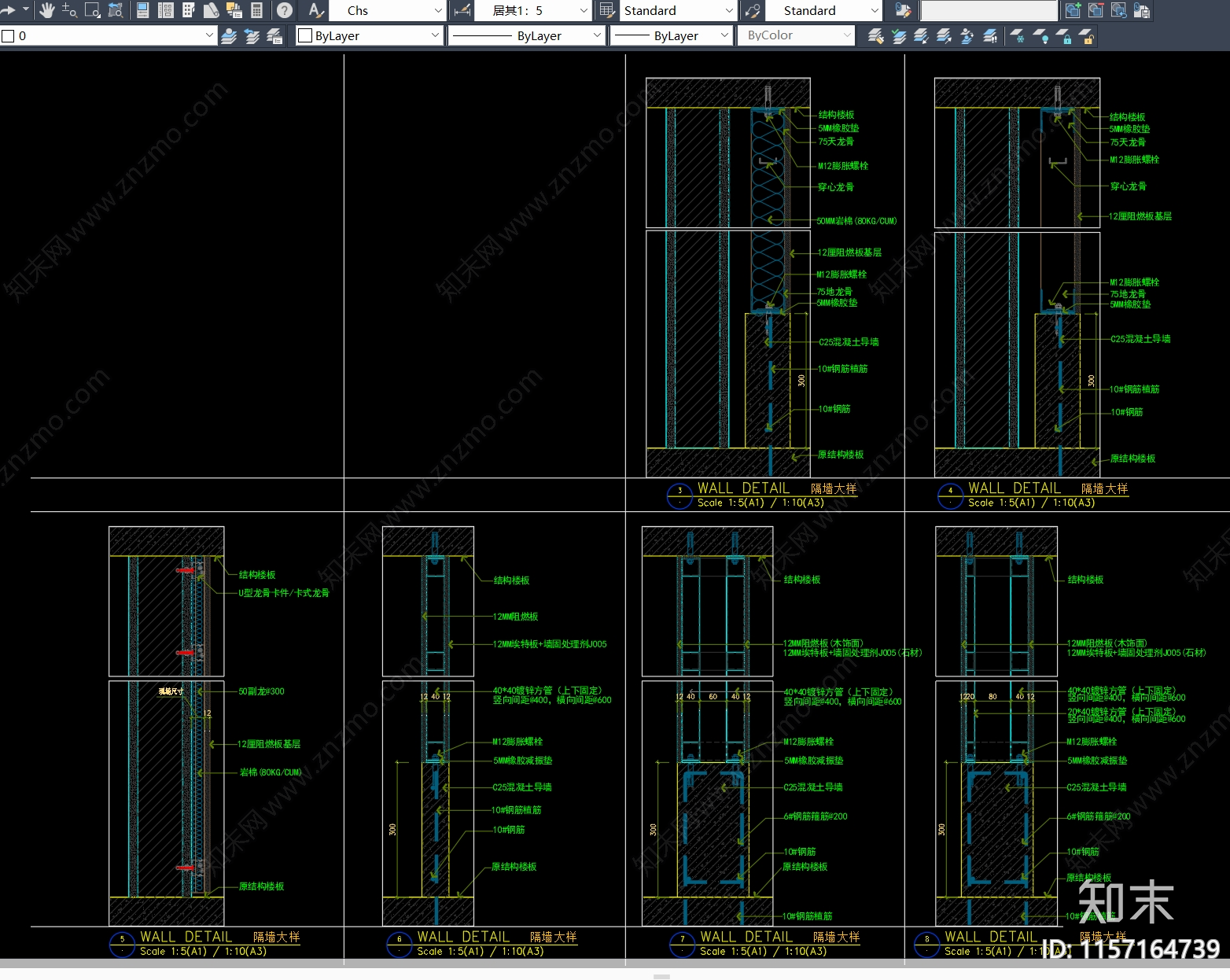Click the Redo arrow icon

click(x=8, y=10)
